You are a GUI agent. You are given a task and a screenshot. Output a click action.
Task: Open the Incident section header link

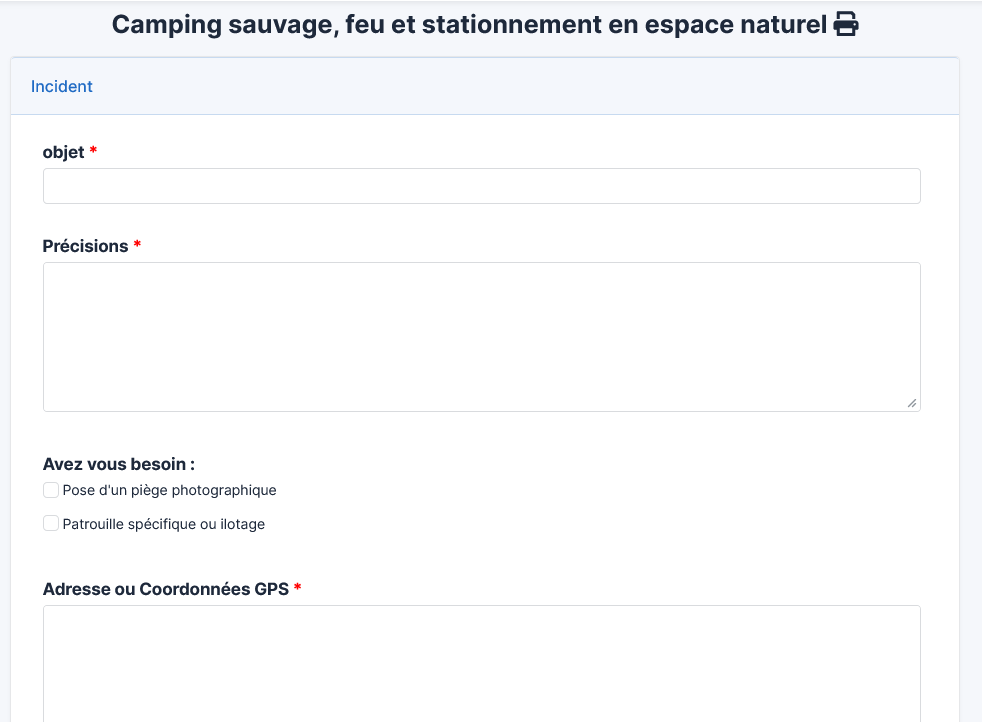pyautogui.click(x=62, y=87)
